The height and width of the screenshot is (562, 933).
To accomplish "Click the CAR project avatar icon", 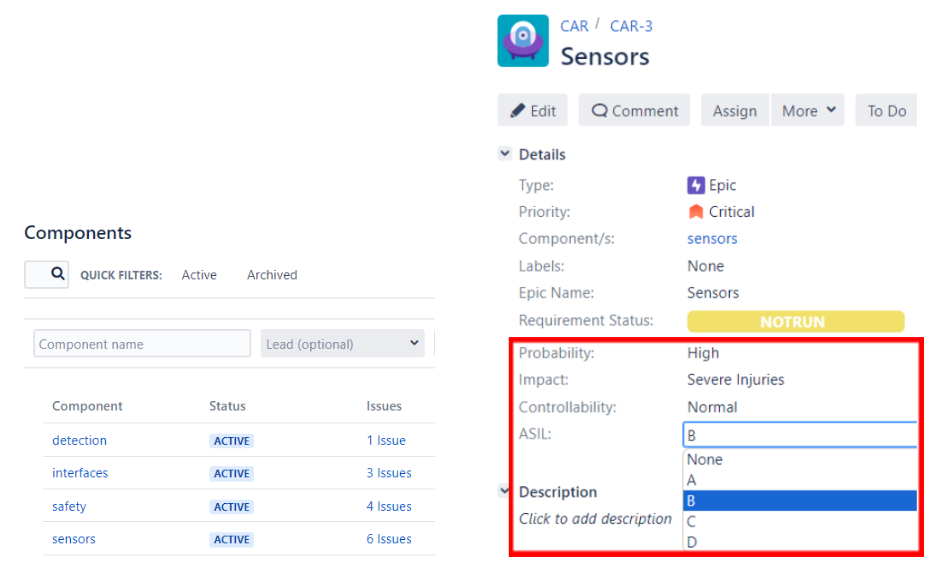I will [x=522, y=40].
